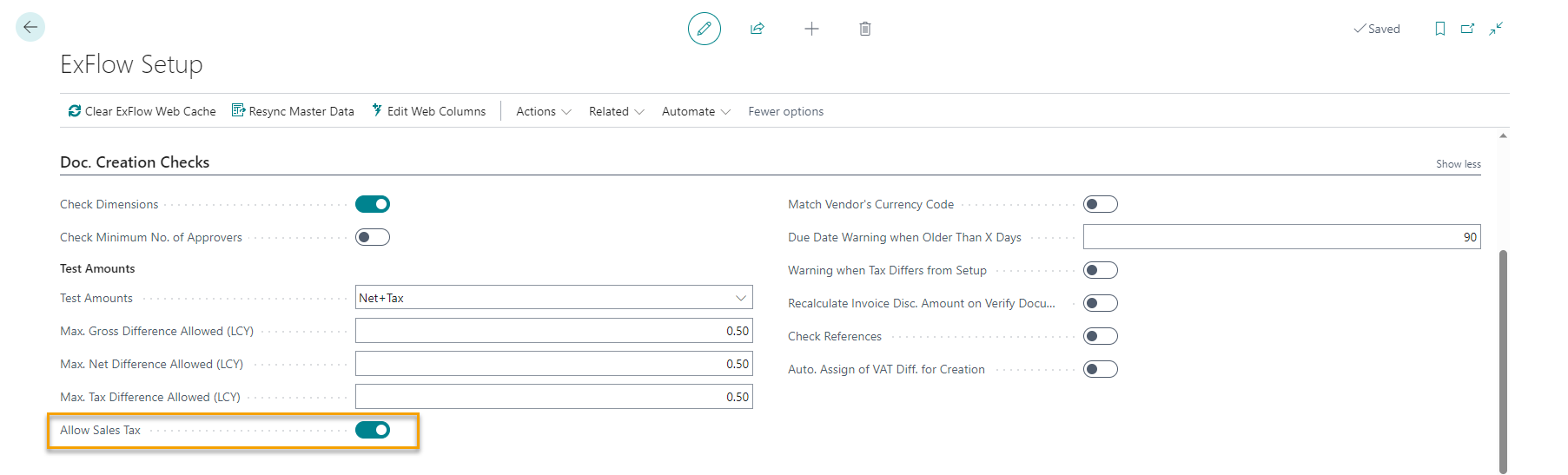Open the Test Amounts dropdown
The image size is (1568, 475).
(x=554, y=298)
